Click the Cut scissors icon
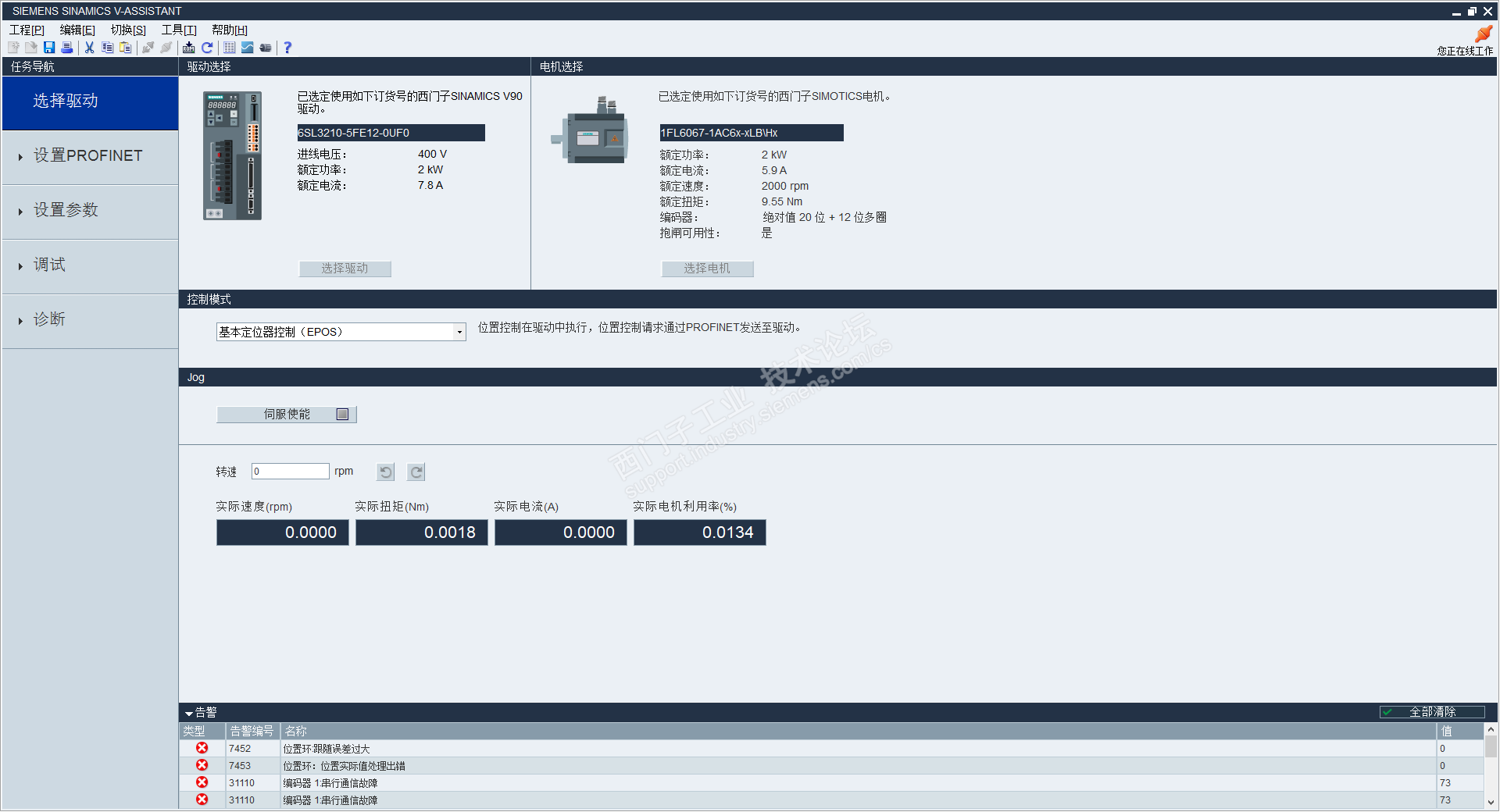The image size is (1500, 812). pos(90,48)
